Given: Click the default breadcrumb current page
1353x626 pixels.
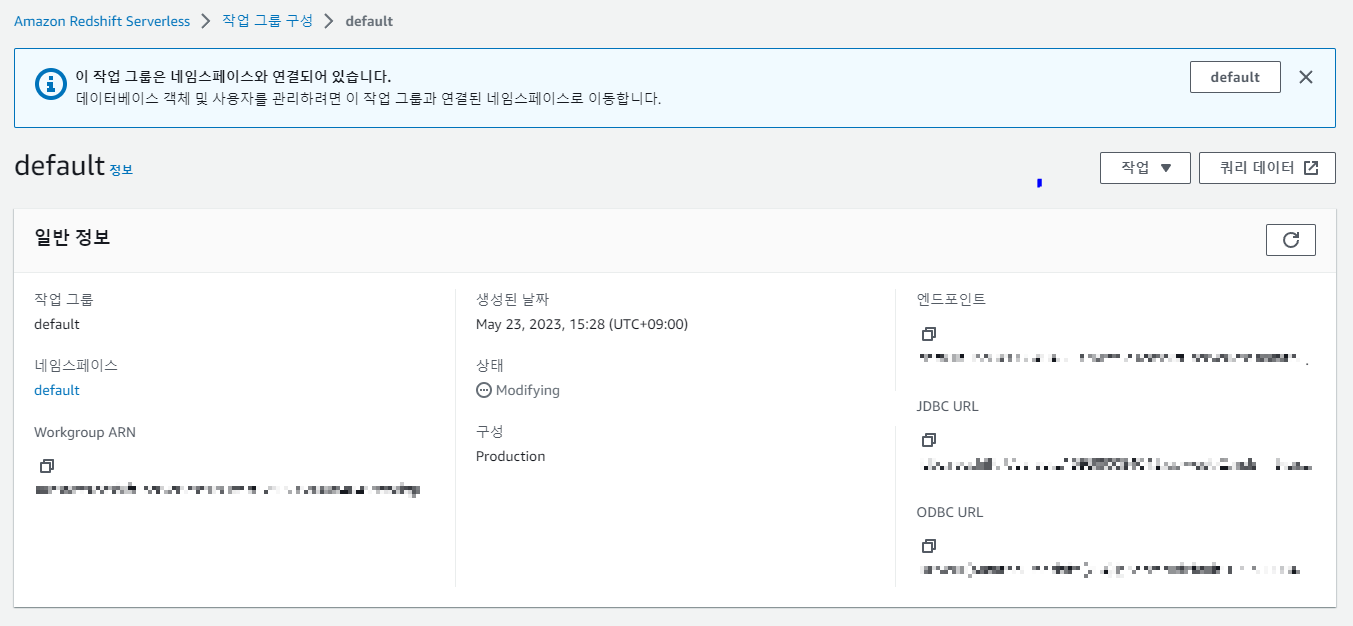Looking at the screenshot, I should pyautogui.click(x=369, y=21).
